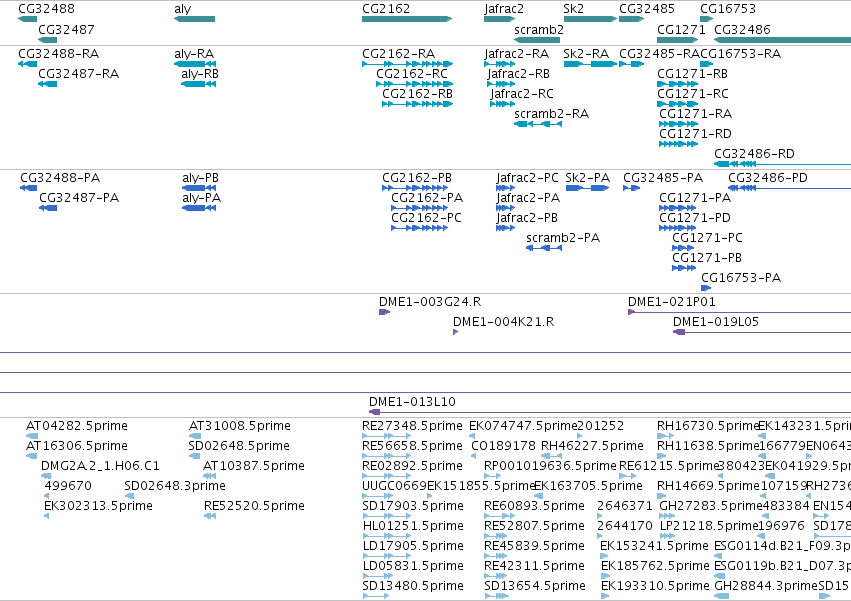Click the Jafrac2 gene bar

point(499,19)
